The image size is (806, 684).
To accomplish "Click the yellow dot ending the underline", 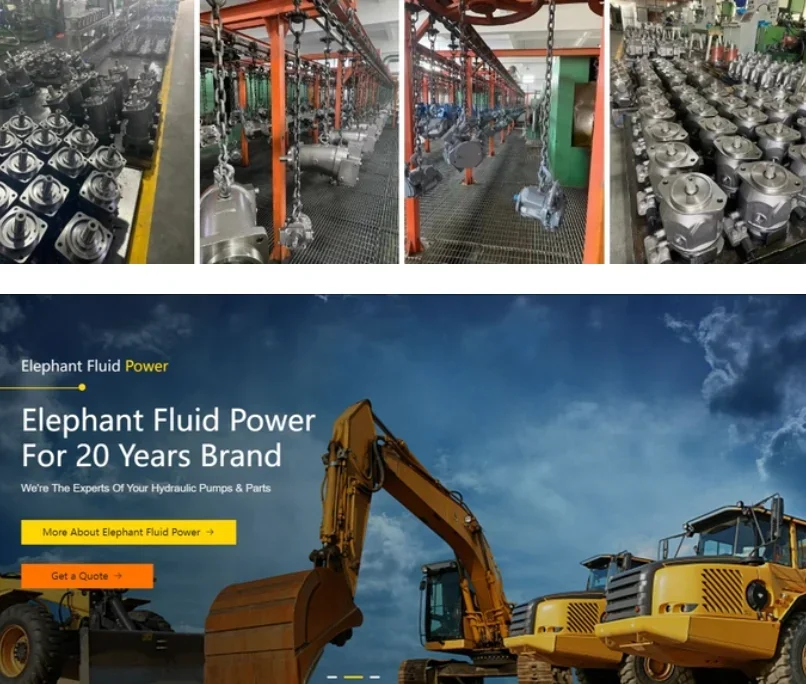I will click(82, 387).
